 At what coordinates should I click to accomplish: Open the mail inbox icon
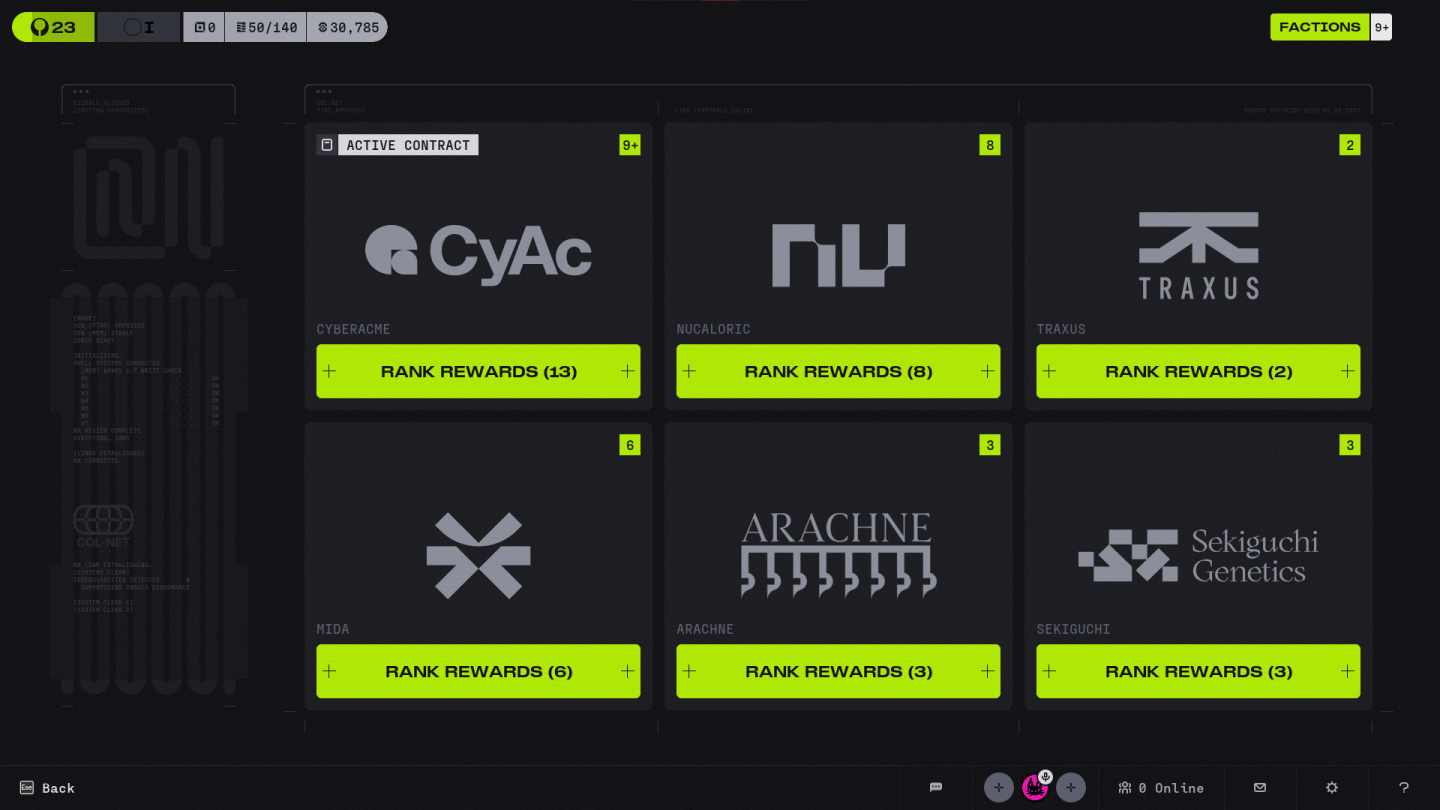click(x=1260, y=788)
